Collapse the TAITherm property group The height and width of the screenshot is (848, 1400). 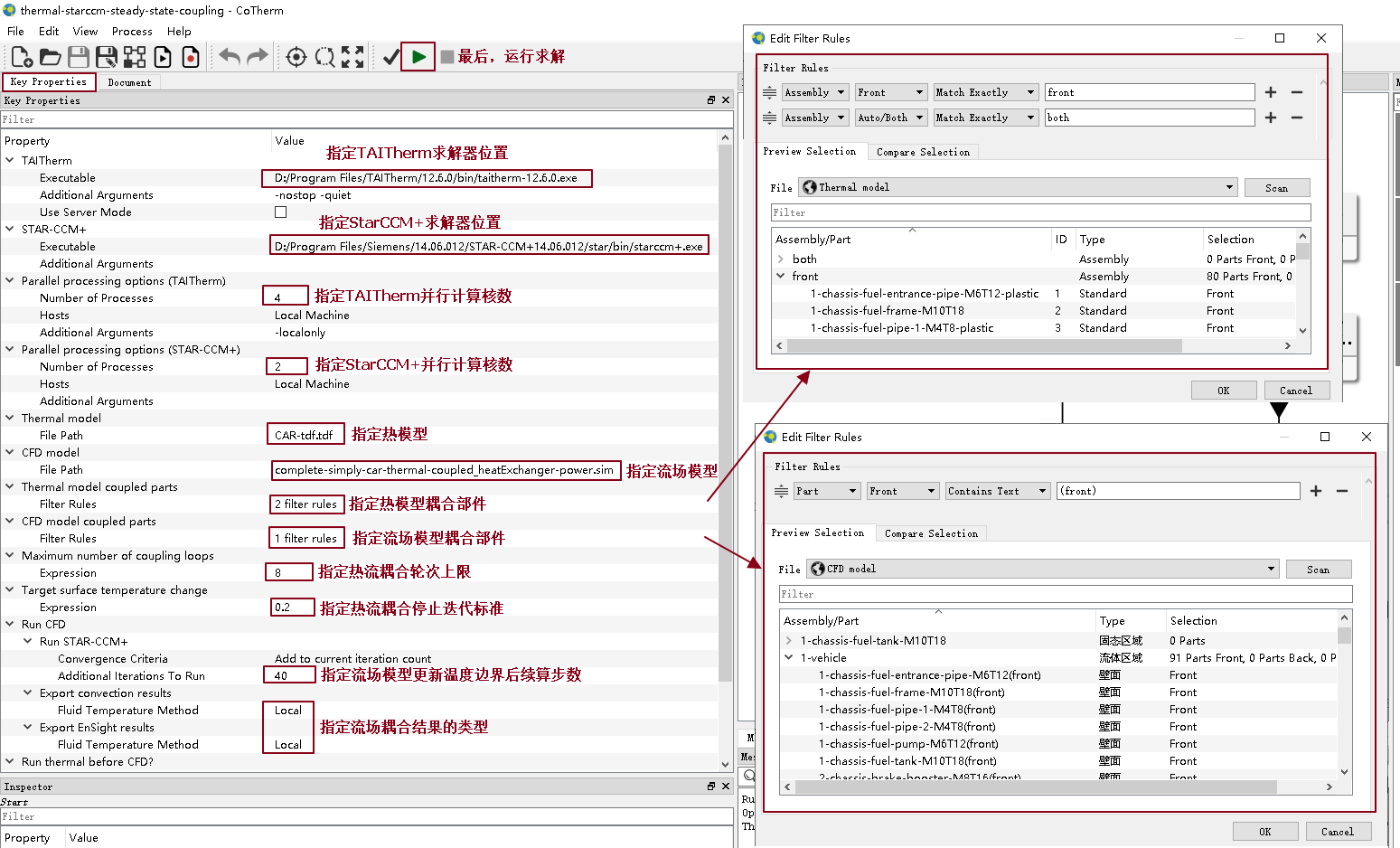pyautogui.click(x=10, y=160)
